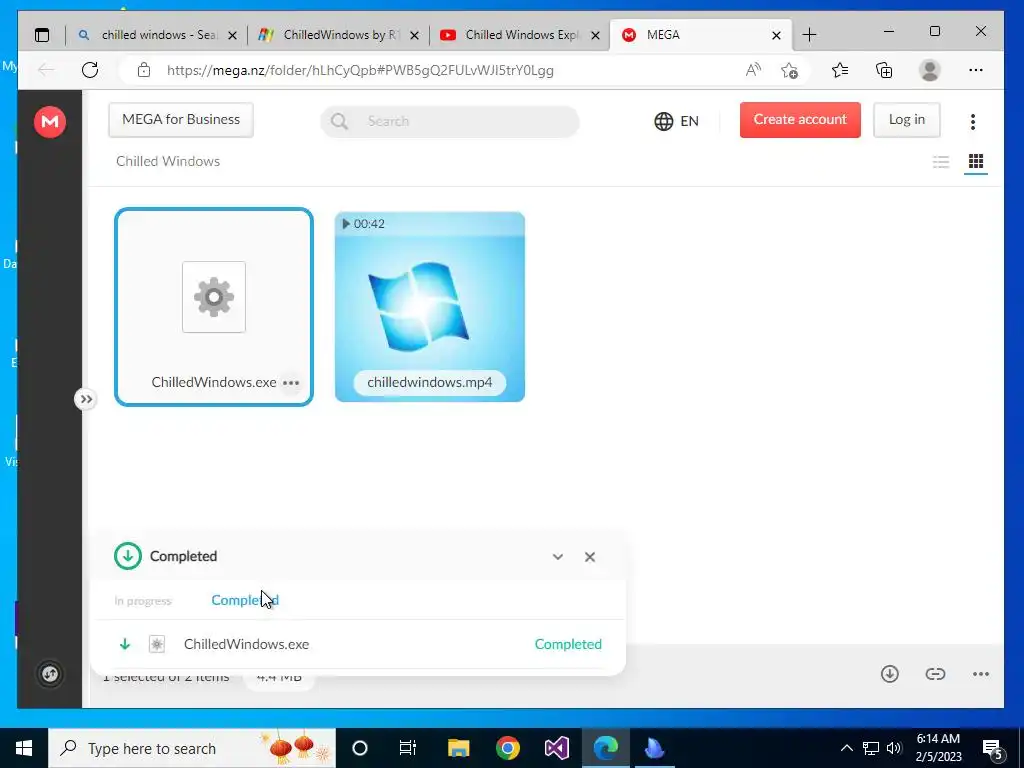
Task: Click ChilledWindows.exe in transfer list
Action: click(246, 645)
